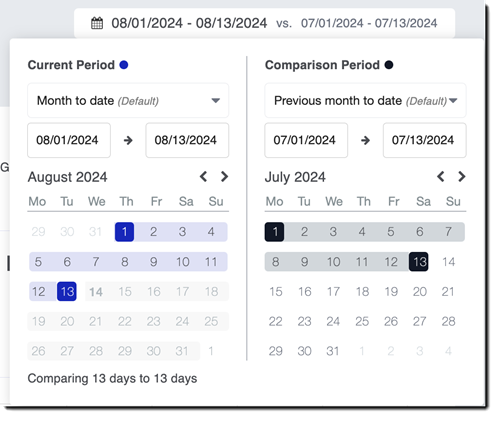The width and height of the screenshot is (500, 421).
Task: Click the black Comparison Period color dot
Action: 389,65
